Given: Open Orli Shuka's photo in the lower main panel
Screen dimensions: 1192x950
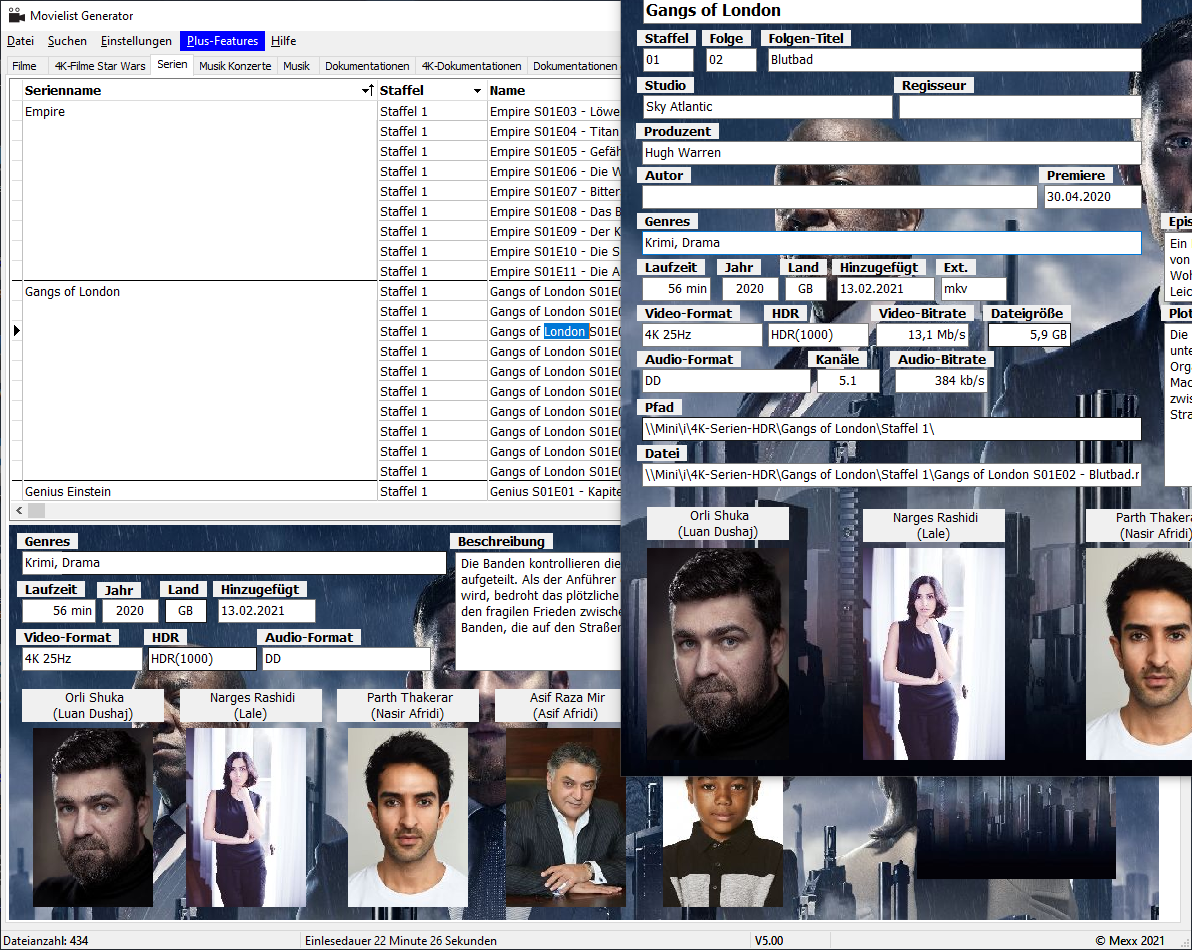Looking at the screenshot, I should point(93,817).
